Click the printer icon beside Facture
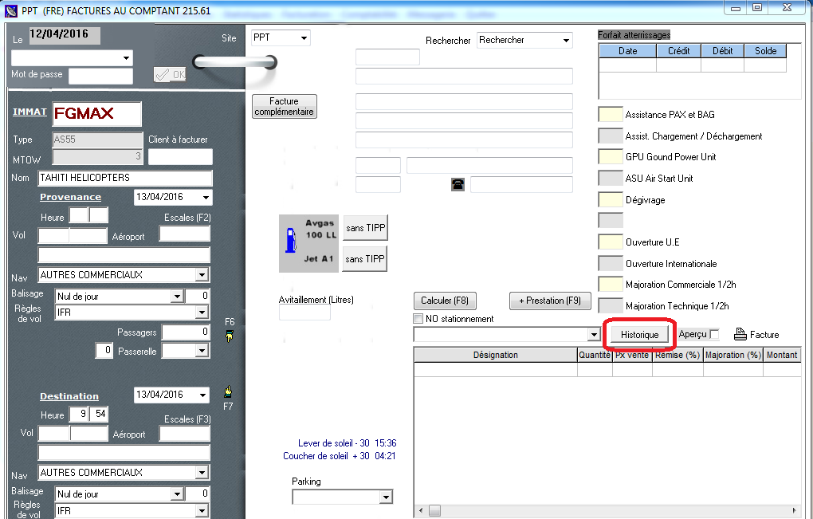The height and width of the screenshot is (519, 813). (x=740, y=334)
